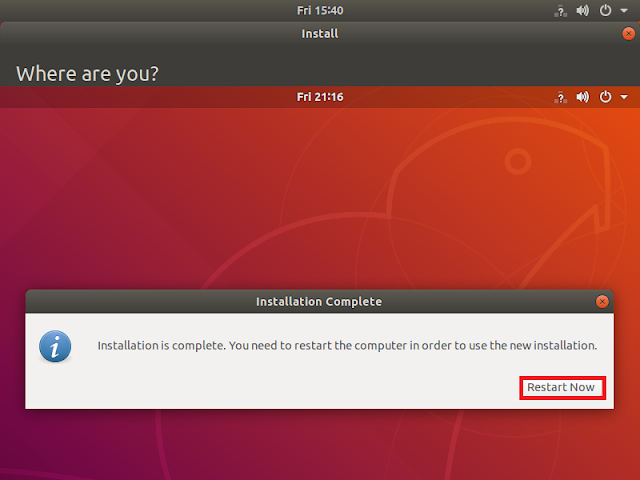
Task: Open the Fri 15:40 clock menu
Action: (319, 10)
